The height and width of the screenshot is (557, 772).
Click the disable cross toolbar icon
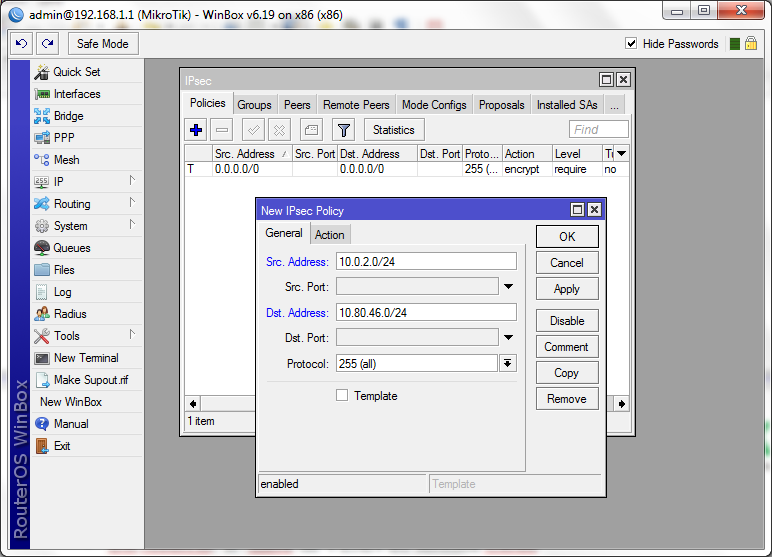click(279, 130)
